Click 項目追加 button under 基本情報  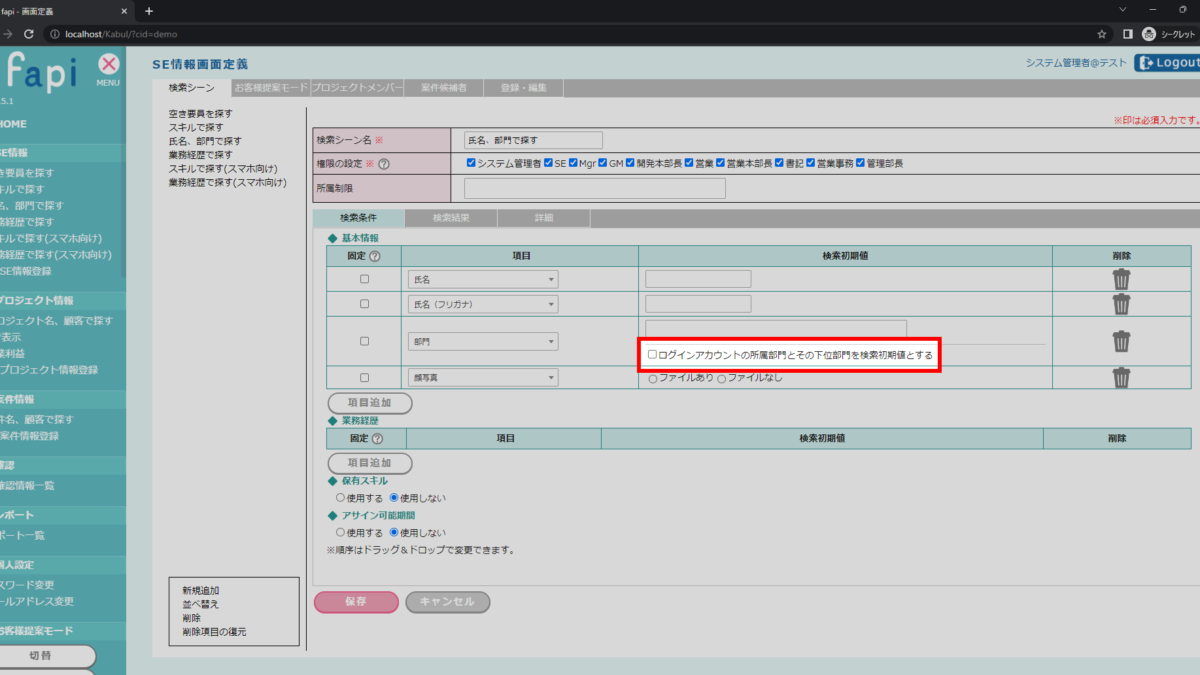tap(370, 403)
